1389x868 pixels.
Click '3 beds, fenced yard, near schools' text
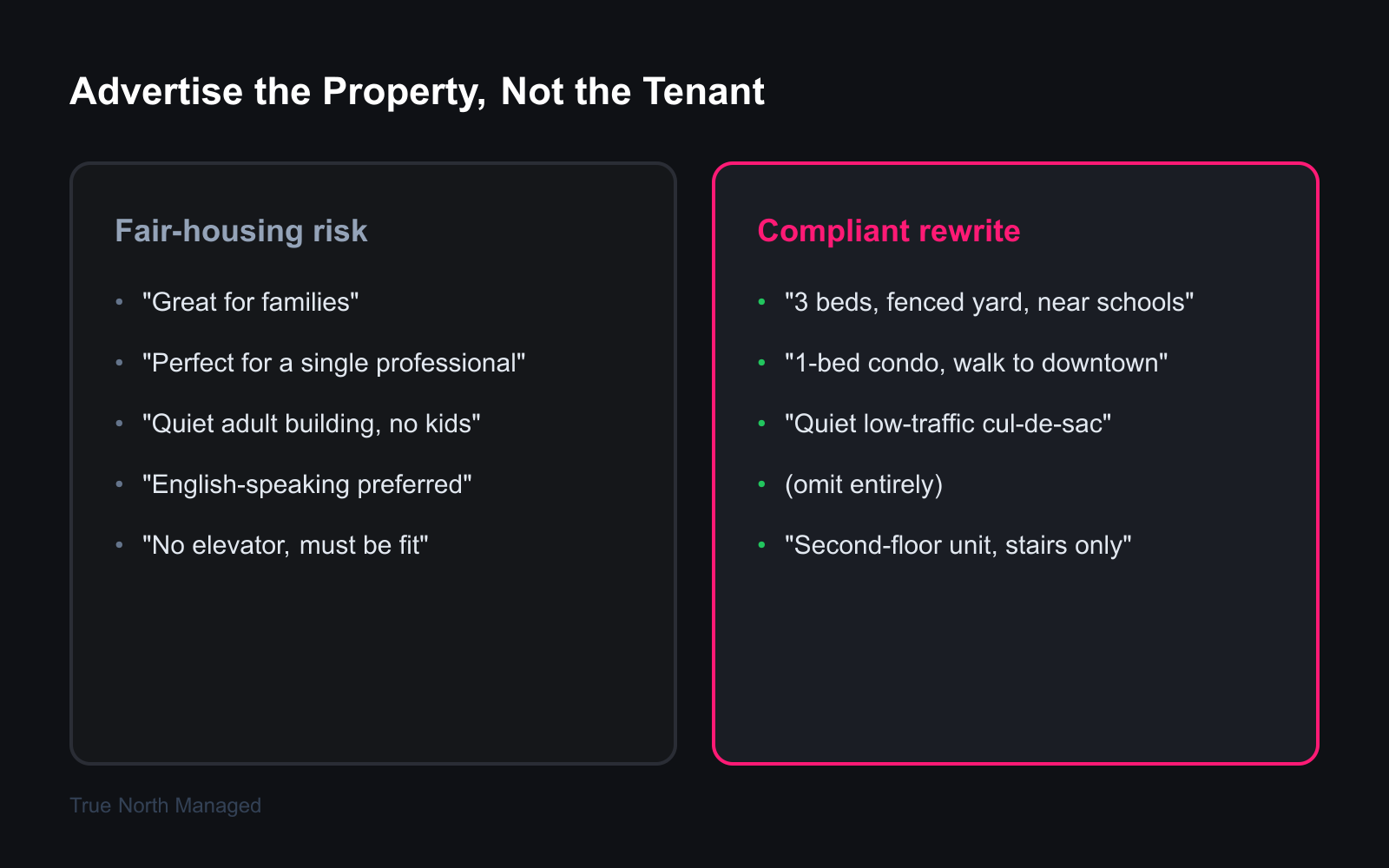(990, 302)
